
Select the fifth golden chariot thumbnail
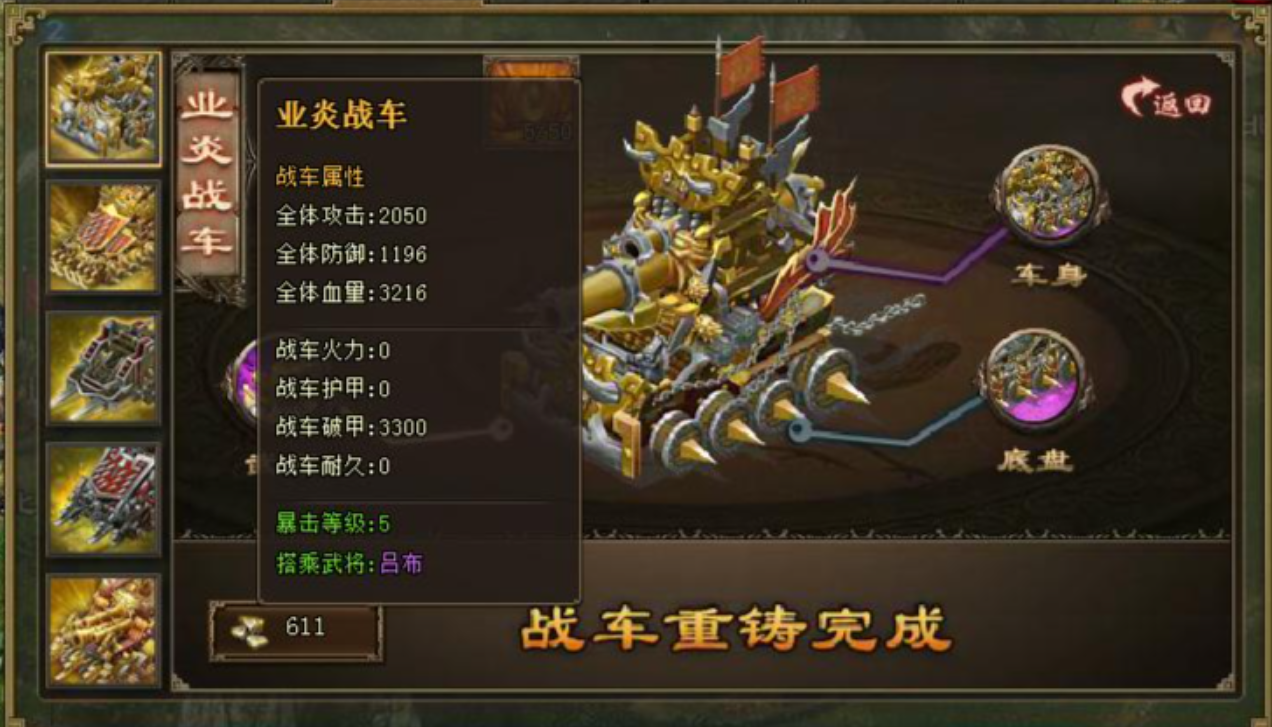click(103, 630)
